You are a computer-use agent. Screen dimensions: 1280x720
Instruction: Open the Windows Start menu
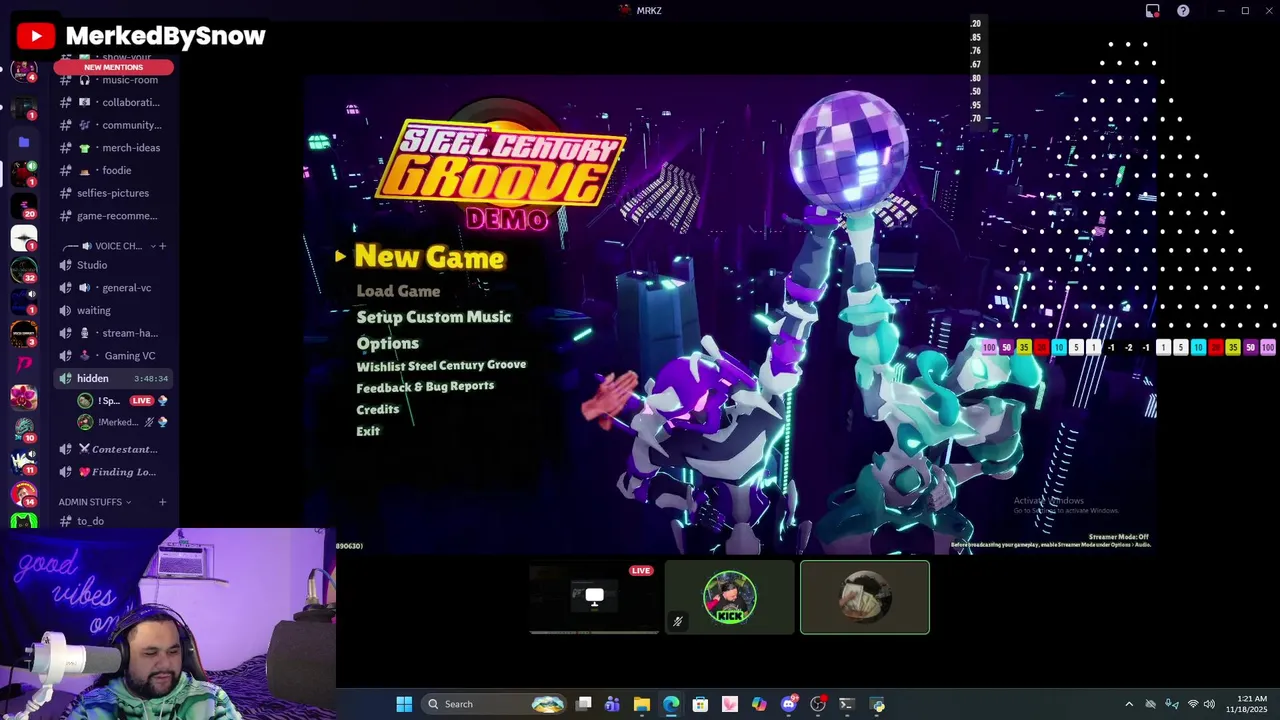click(404, 704)
